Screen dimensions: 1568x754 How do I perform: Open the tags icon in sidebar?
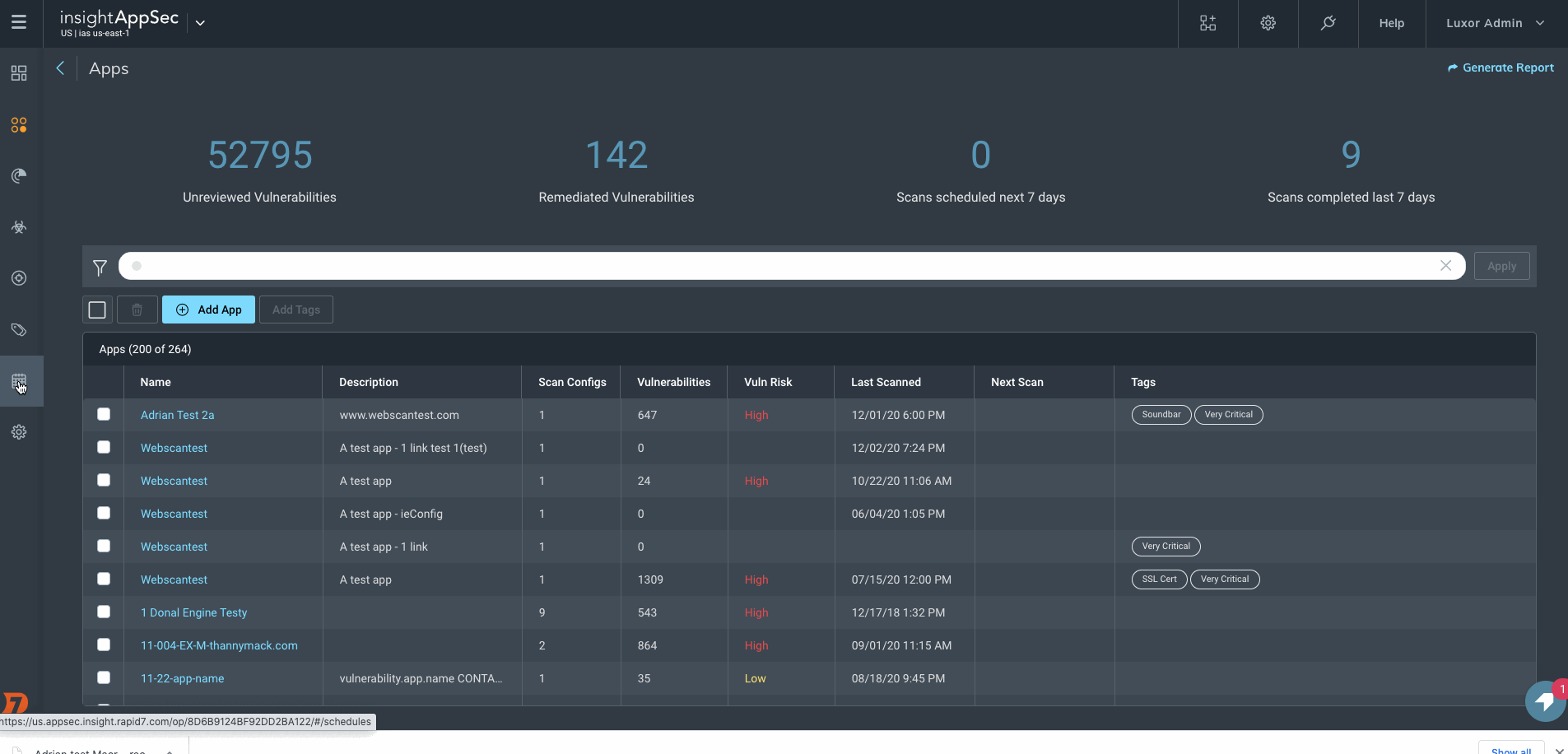pos(19,330)
